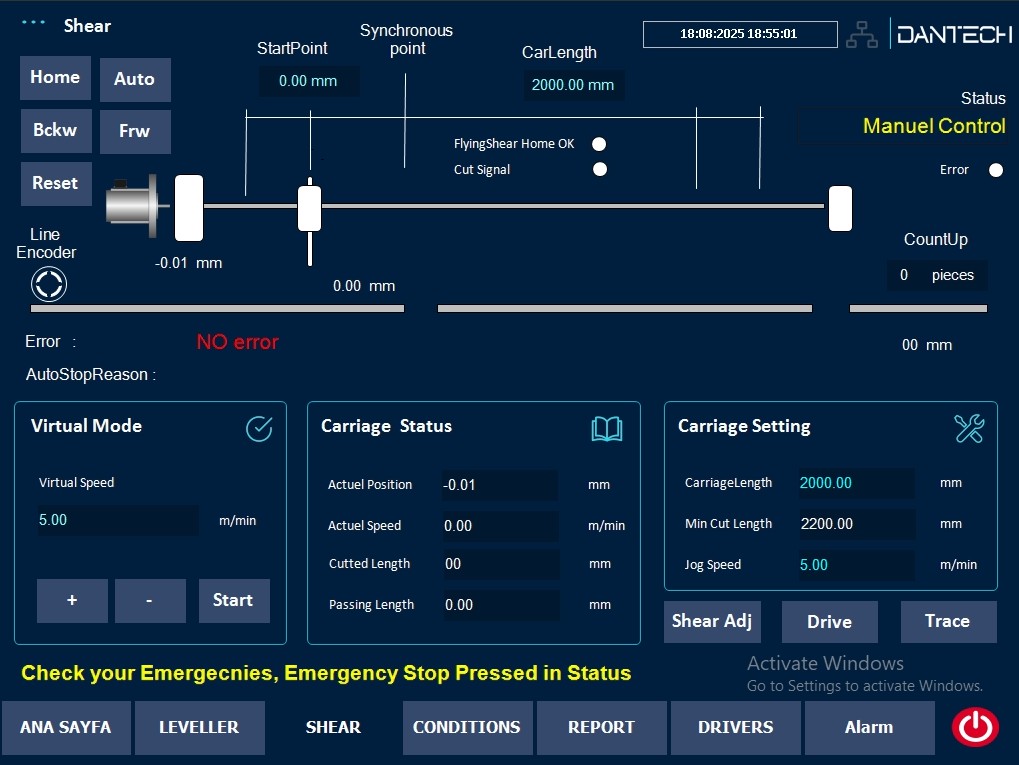This screenshot has width=1019, height=765.
Task: Click the Cut Signal indicator light
Action: [x=599, y=170]
